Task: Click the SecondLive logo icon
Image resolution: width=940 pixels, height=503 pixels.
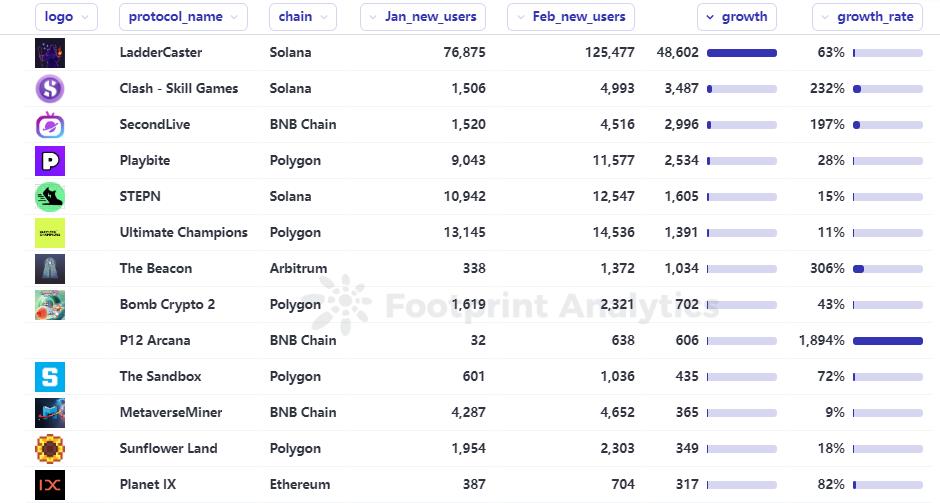Action: point(49,125)
